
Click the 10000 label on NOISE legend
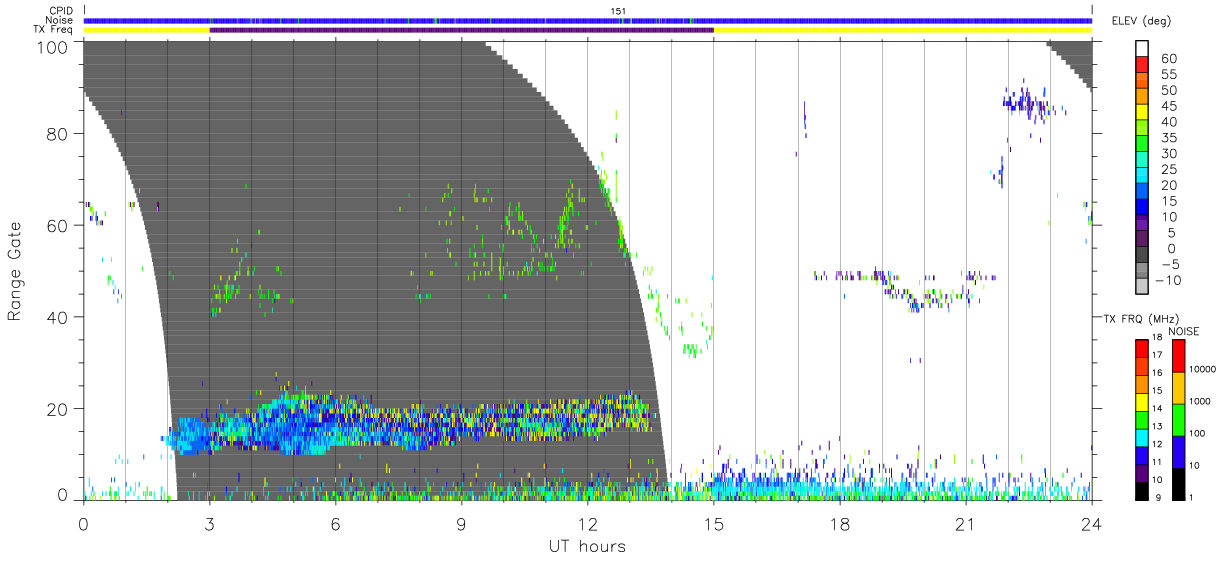coord(1201,369)
